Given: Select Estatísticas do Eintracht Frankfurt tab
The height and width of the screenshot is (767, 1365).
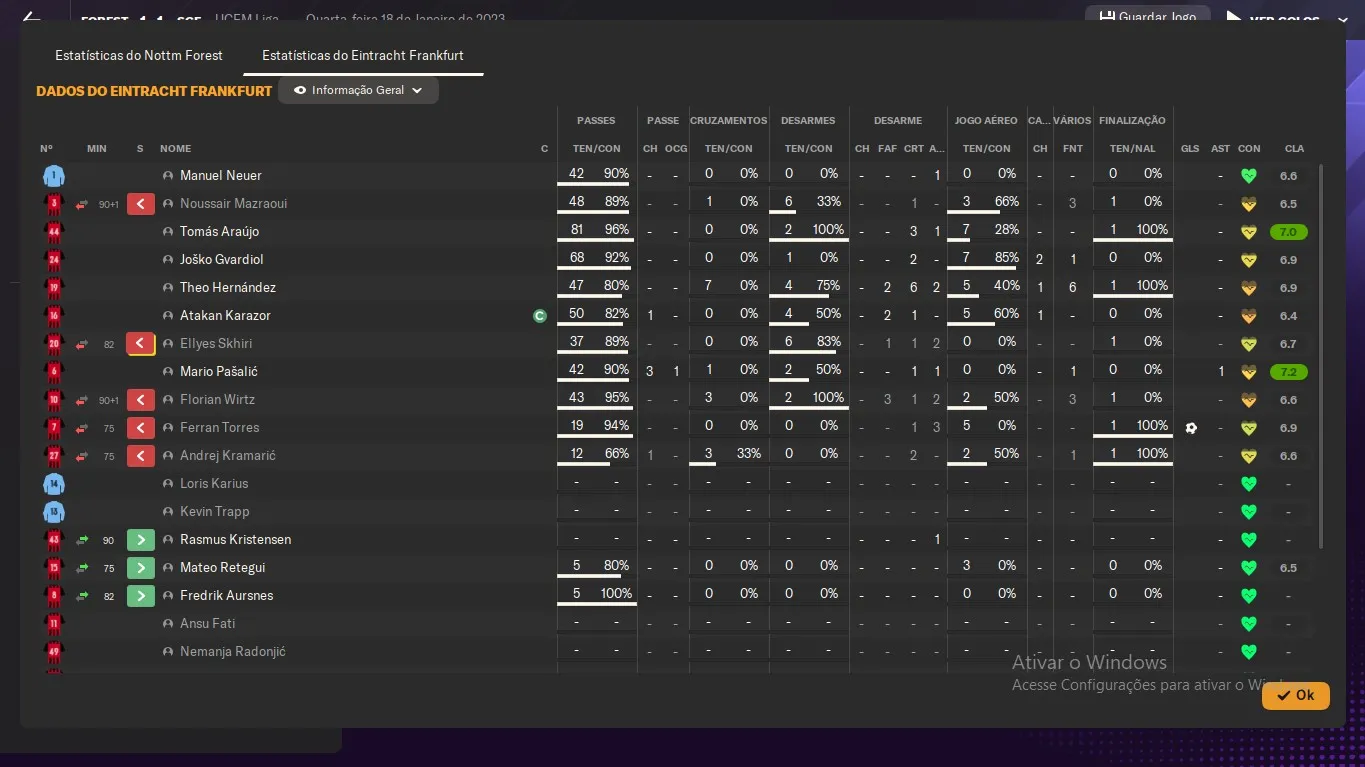Looking at the screenshot, I should [x=363, y=55].
